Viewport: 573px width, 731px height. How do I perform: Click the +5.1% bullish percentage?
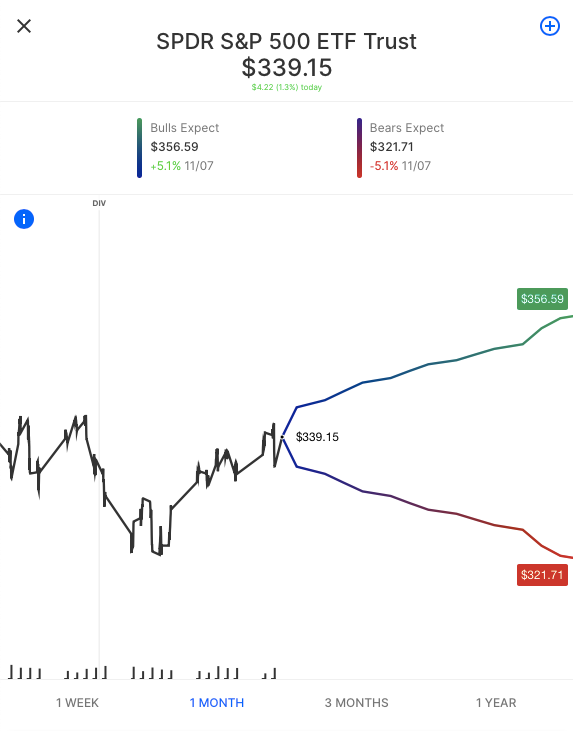point(166,166)
